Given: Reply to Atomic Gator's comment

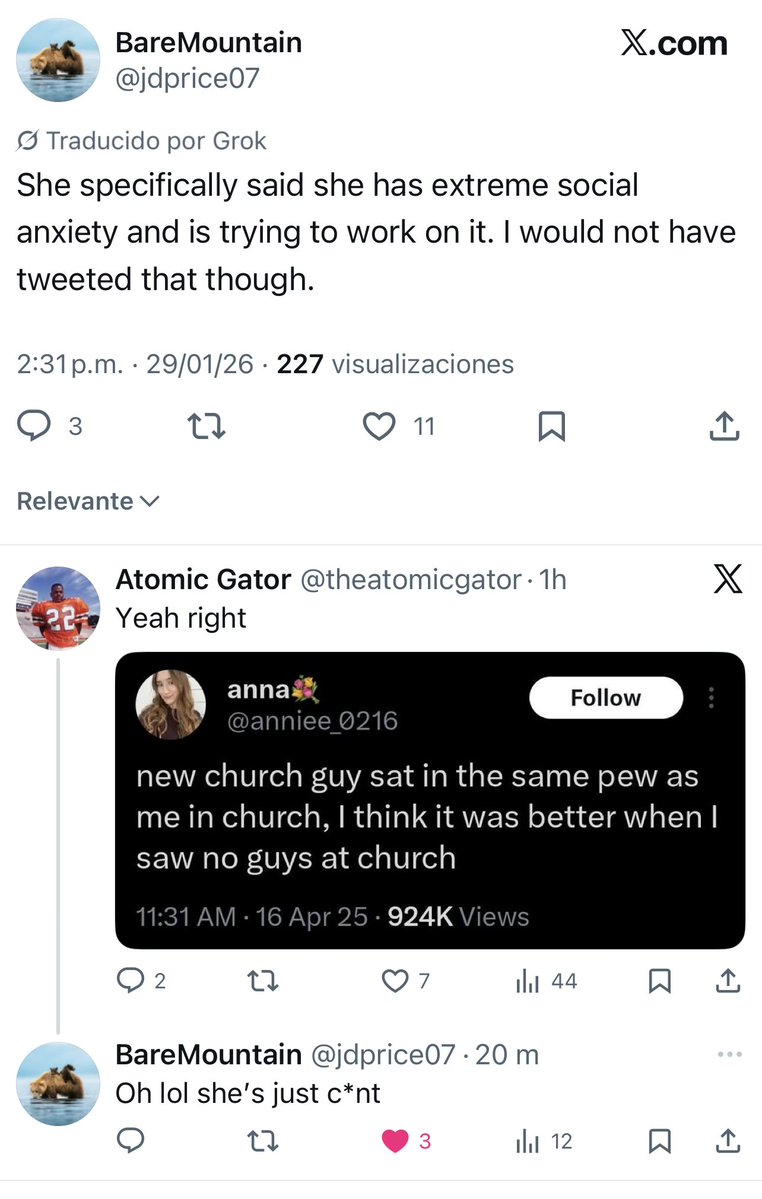Looking at the screenshot, I should (131, 981).
